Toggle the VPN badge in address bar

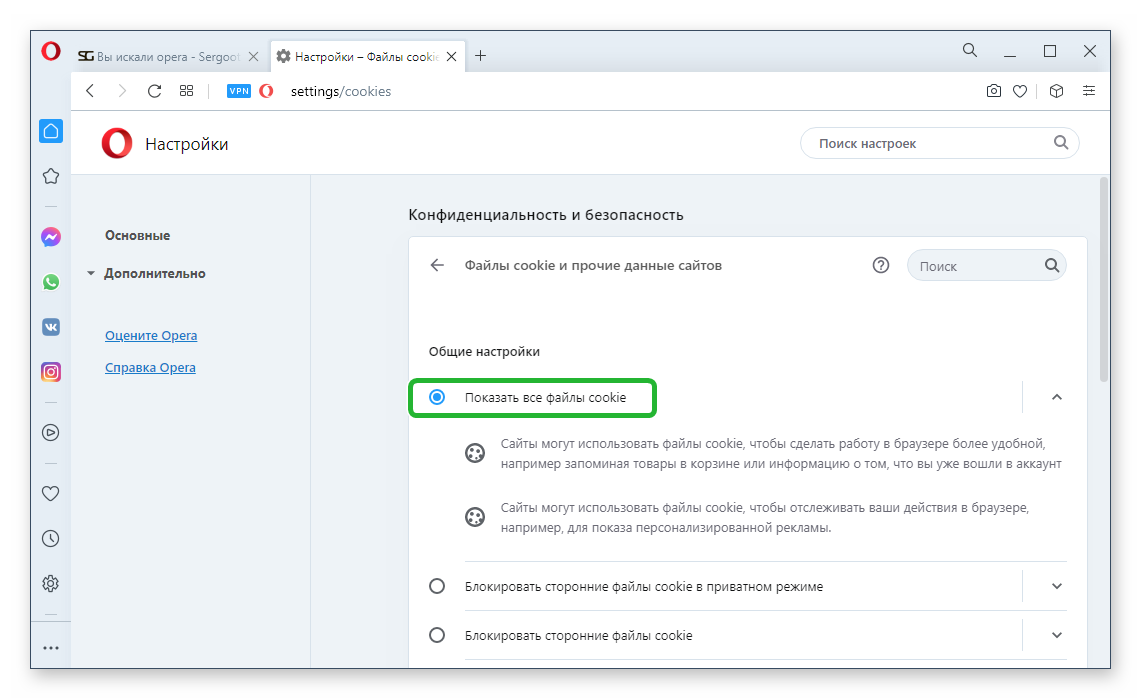click(x=239, y=91)
